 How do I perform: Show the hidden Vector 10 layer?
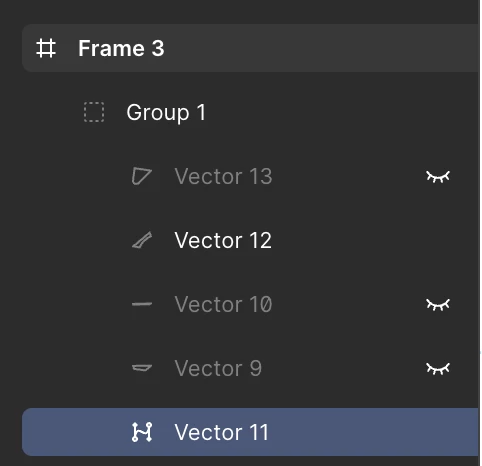pyautogui.click(x=438, y=304)
